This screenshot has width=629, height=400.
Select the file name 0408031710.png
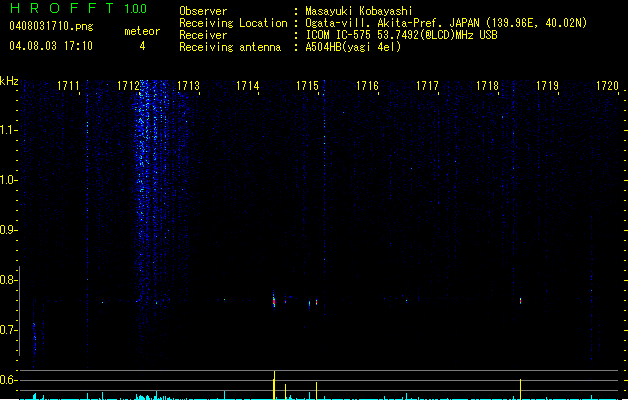(x=51, y=26)
